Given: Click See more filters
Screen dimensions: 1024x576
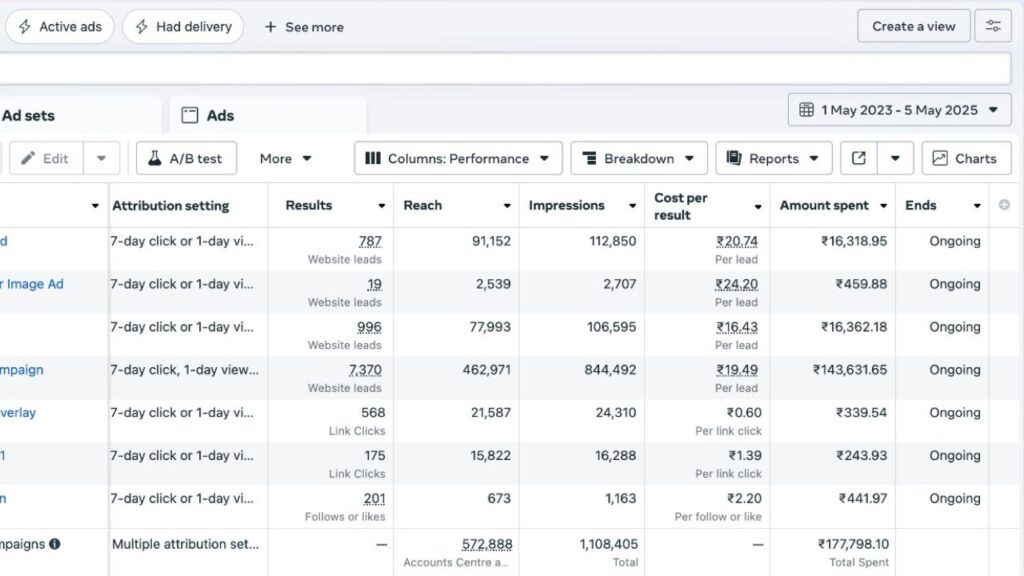Looking at the screenshot, I should [x=304, y=27].
